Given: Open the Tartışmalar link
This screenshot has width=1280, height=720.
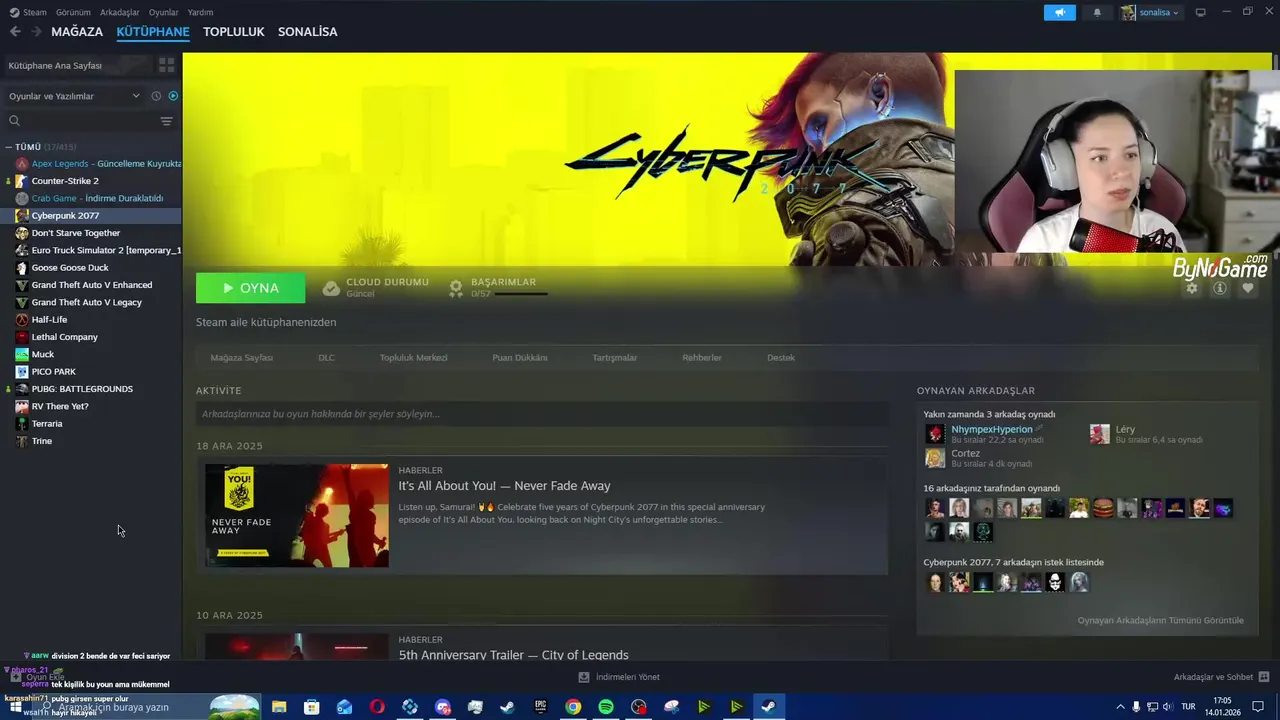Looking at the screenshot, I should [614, 357].
